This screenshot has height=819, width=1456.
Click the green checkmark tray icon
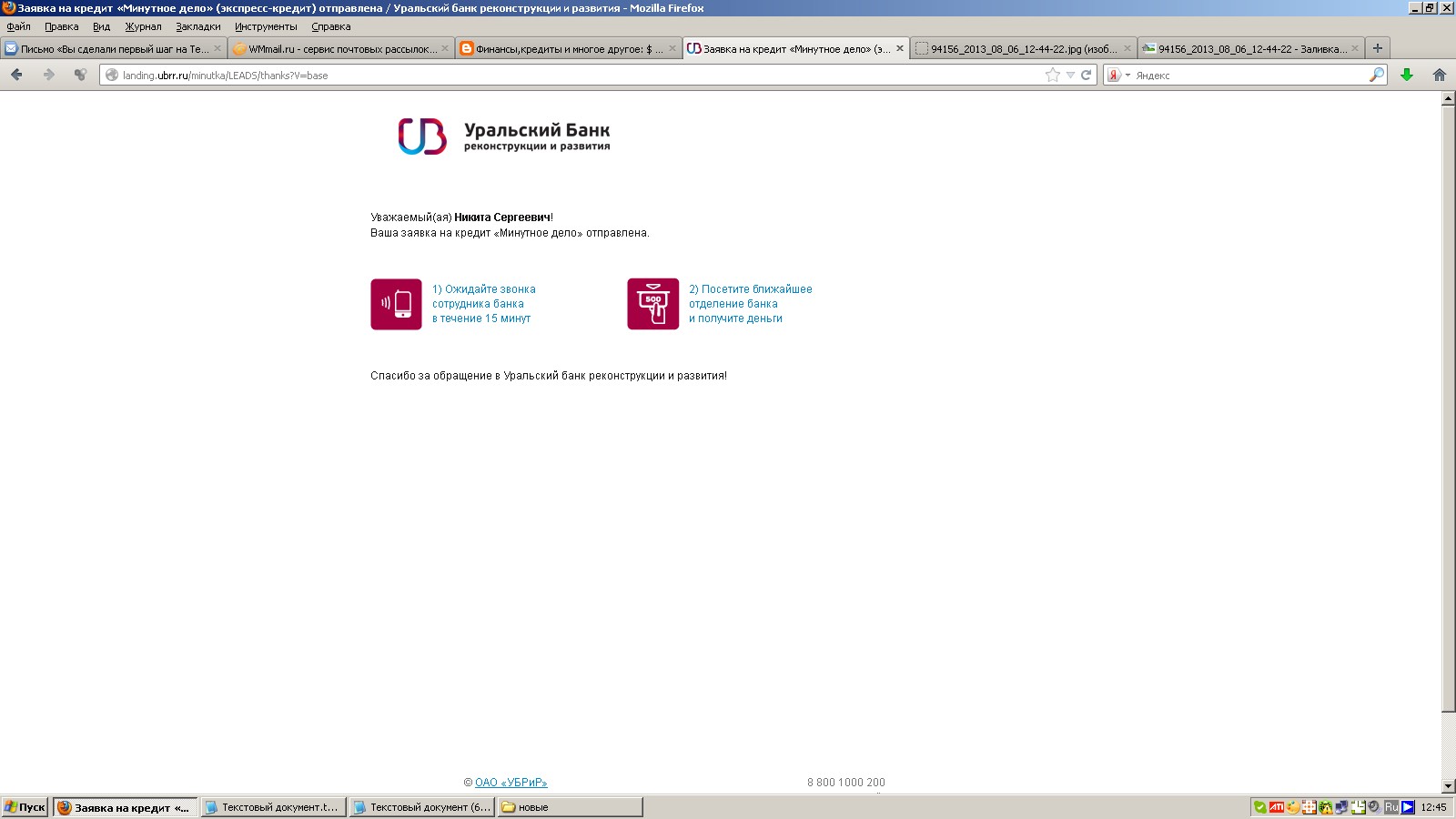click(1260, 807)
